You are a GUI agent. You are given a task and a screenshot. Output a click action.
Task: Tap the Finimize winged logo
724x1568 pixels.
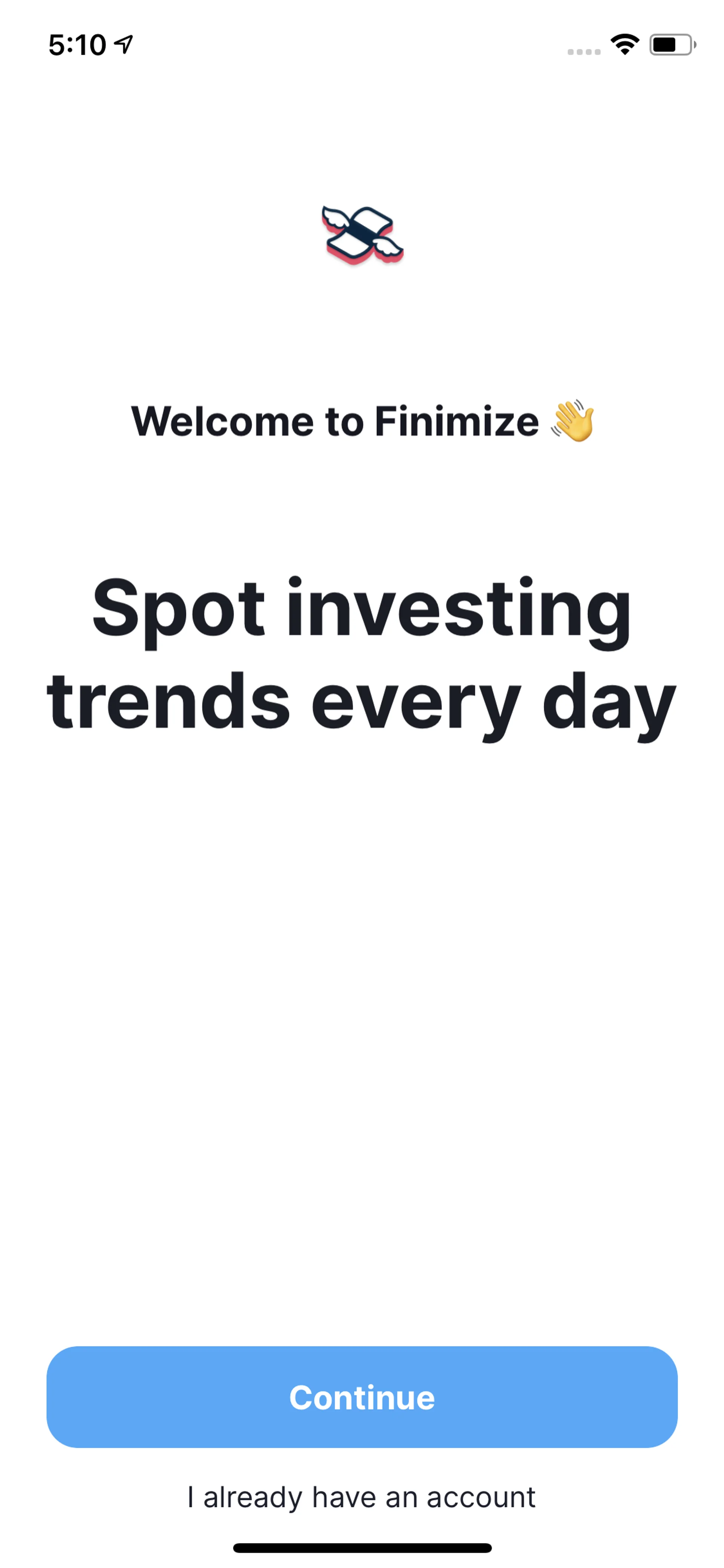click(x=362, y=235)
